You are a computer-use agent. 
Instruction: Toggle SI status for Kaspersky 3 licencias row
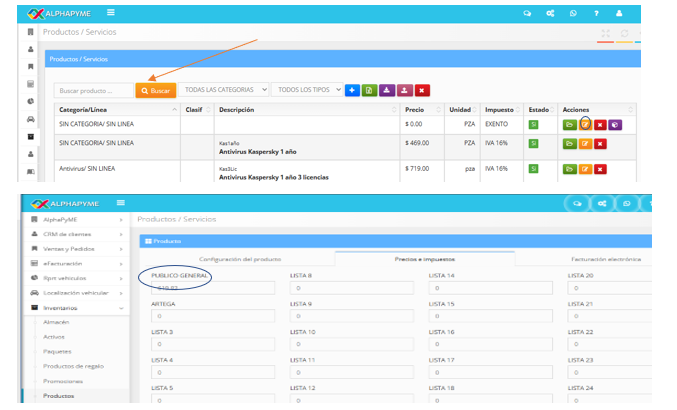tap(534, 169)
